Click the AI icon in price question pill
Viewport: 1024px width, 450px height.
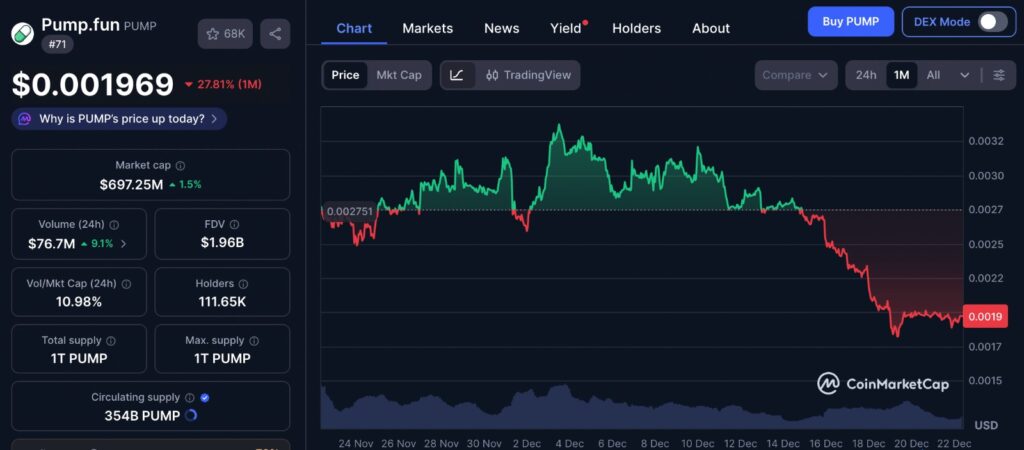25,119
